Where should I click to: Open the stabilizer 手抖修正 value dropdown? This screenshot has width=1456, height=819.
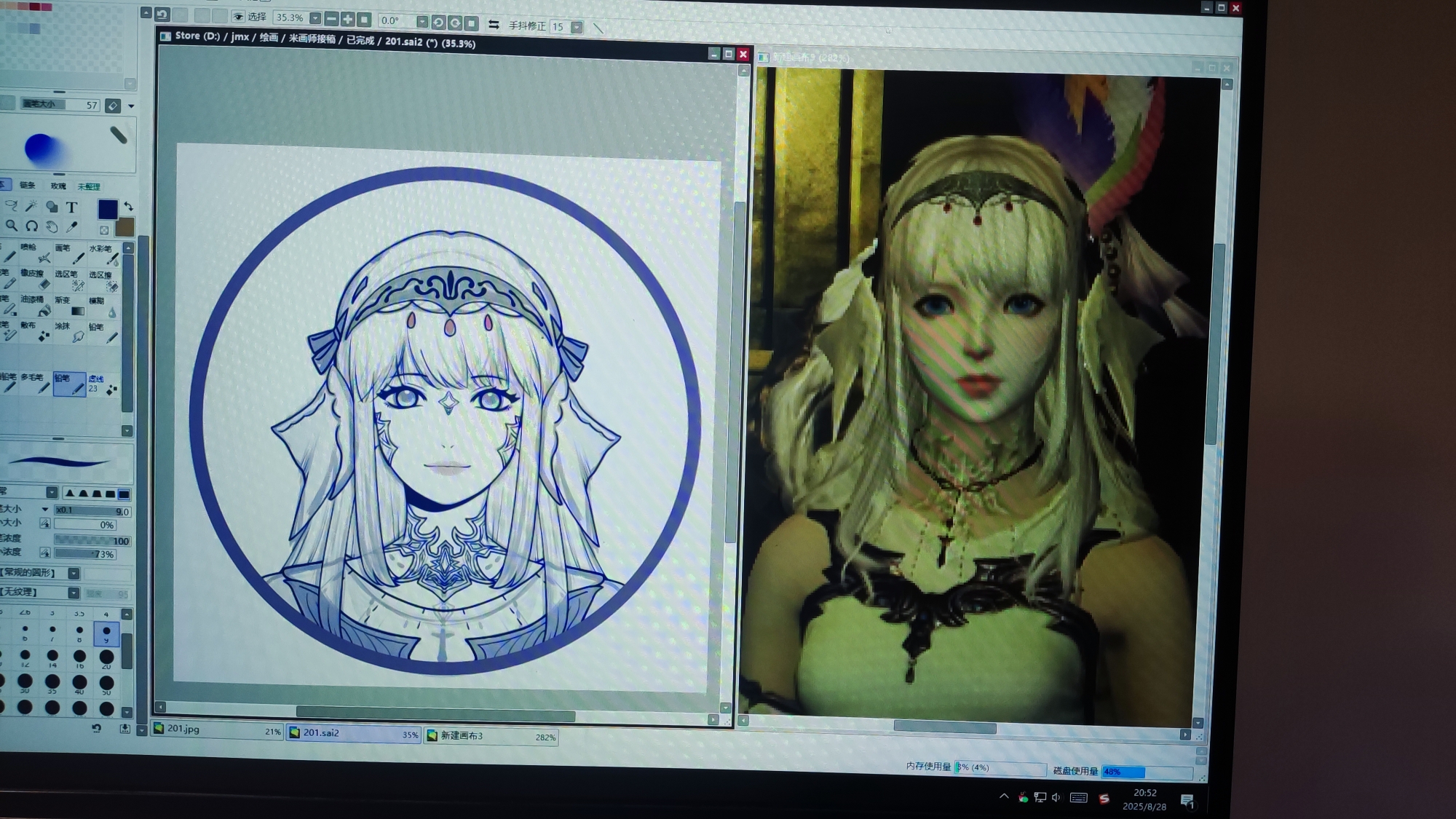[577, 28]
